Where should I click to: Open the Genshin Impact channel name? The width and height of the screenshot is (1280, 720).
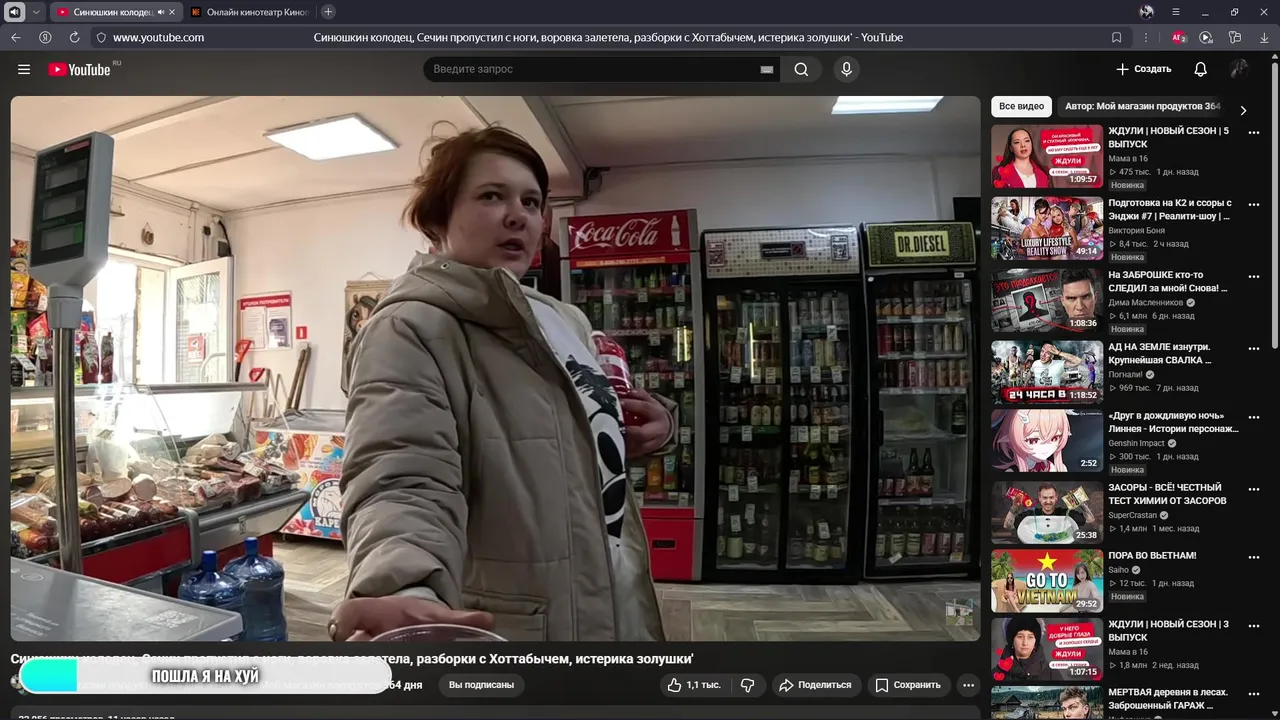coord(1136,443)
